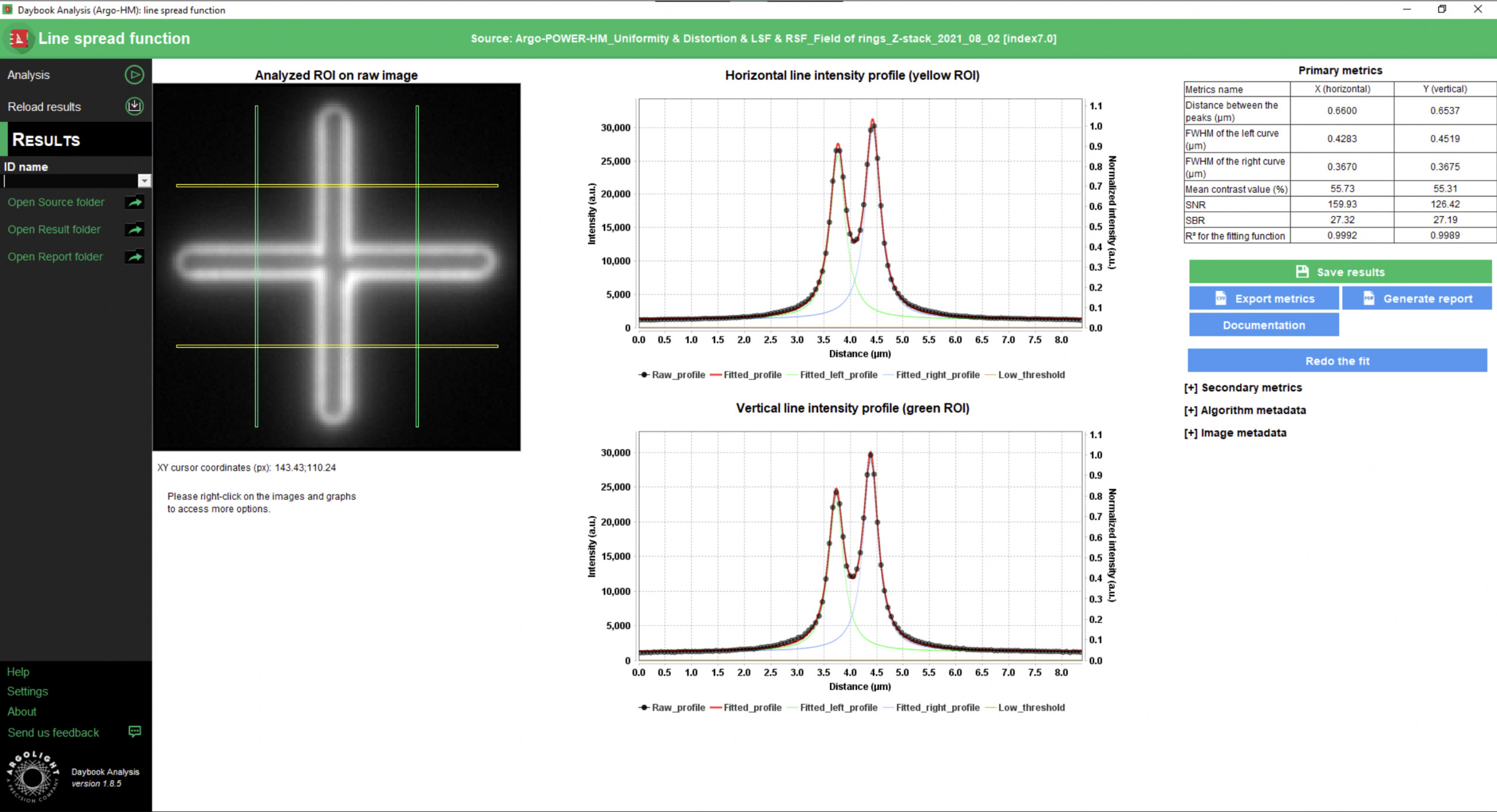Image resolution: width=1497 pixels, height=812 pixels.
Task: Click the Generate report button
Action: click(x=1416, y=299)
